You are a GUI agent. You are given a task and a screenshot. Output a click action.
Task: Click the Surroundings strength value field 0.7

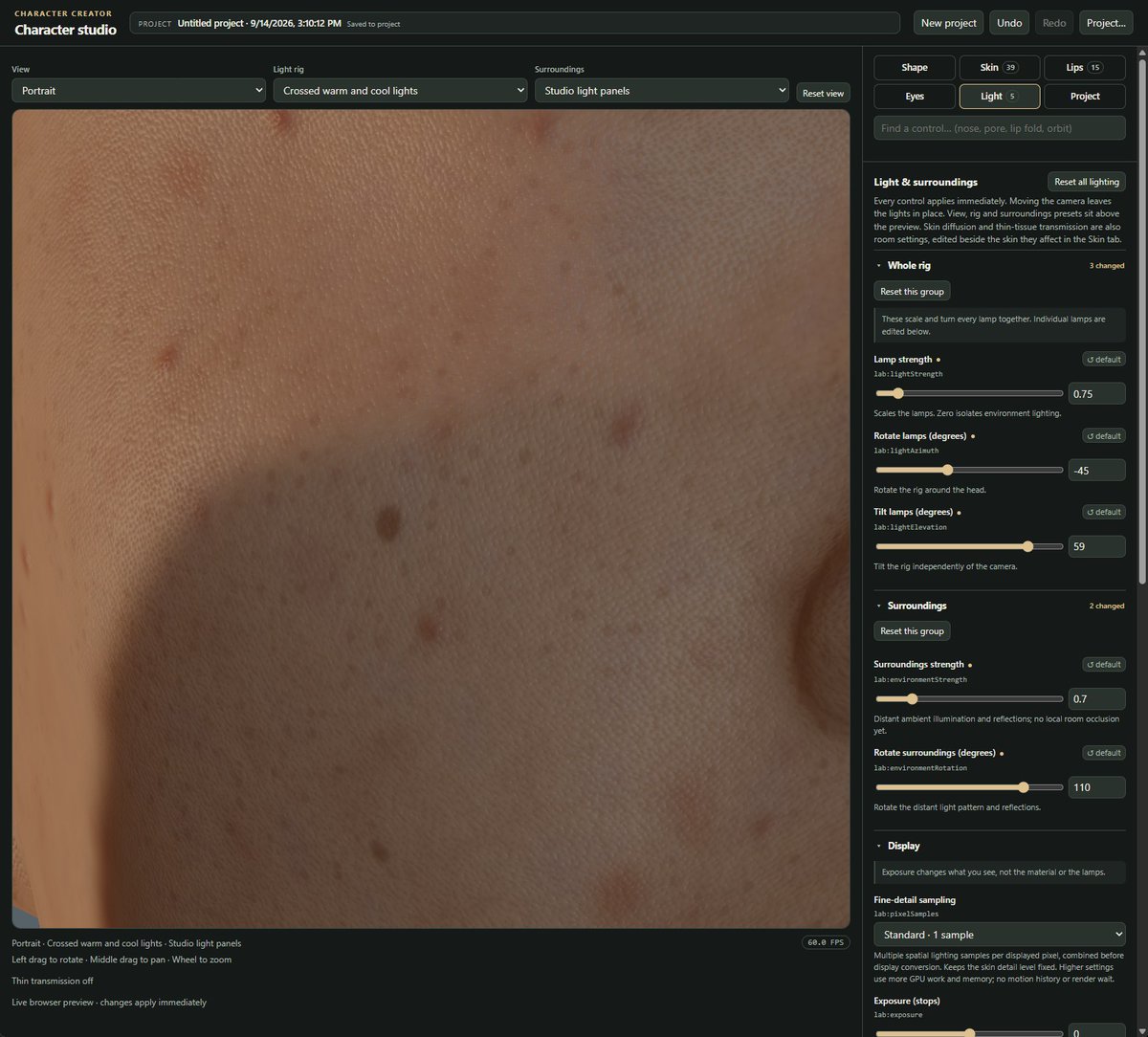pos(1096,698)
